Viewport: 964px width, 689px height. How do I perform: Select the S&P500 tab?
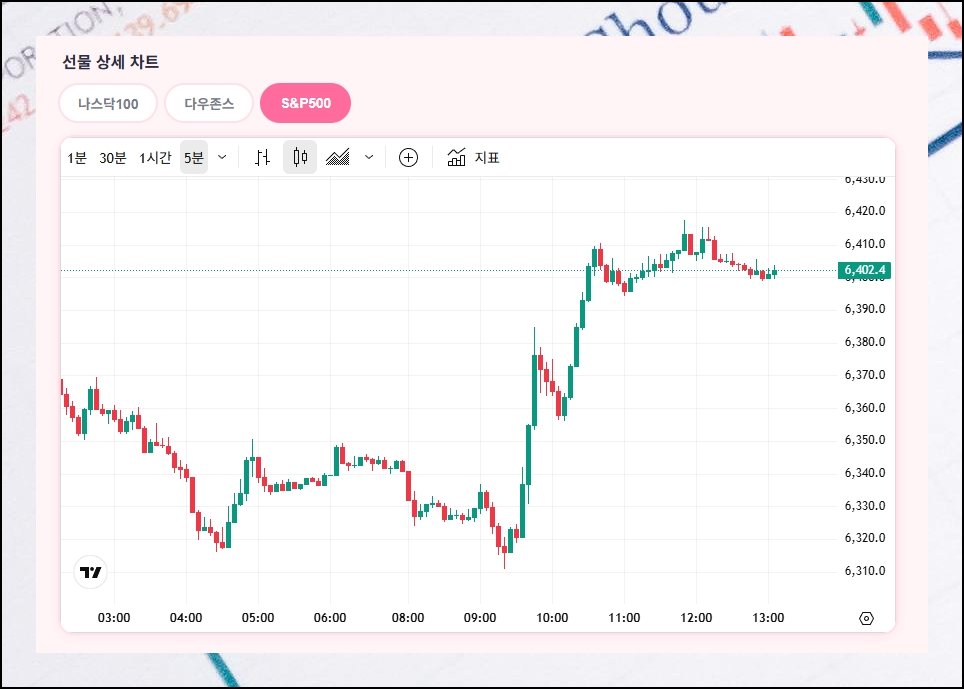[x=306, y=103]
